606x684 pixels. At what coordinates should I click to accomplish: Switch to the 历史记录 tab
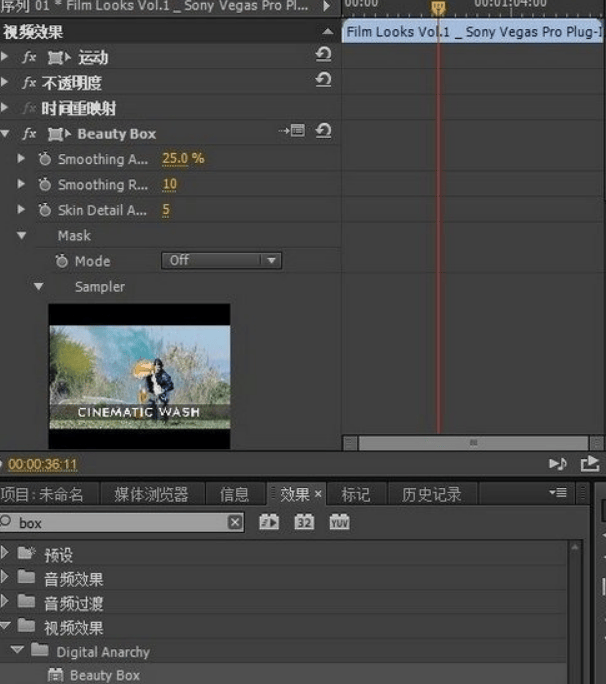click(x=431, y=494)
